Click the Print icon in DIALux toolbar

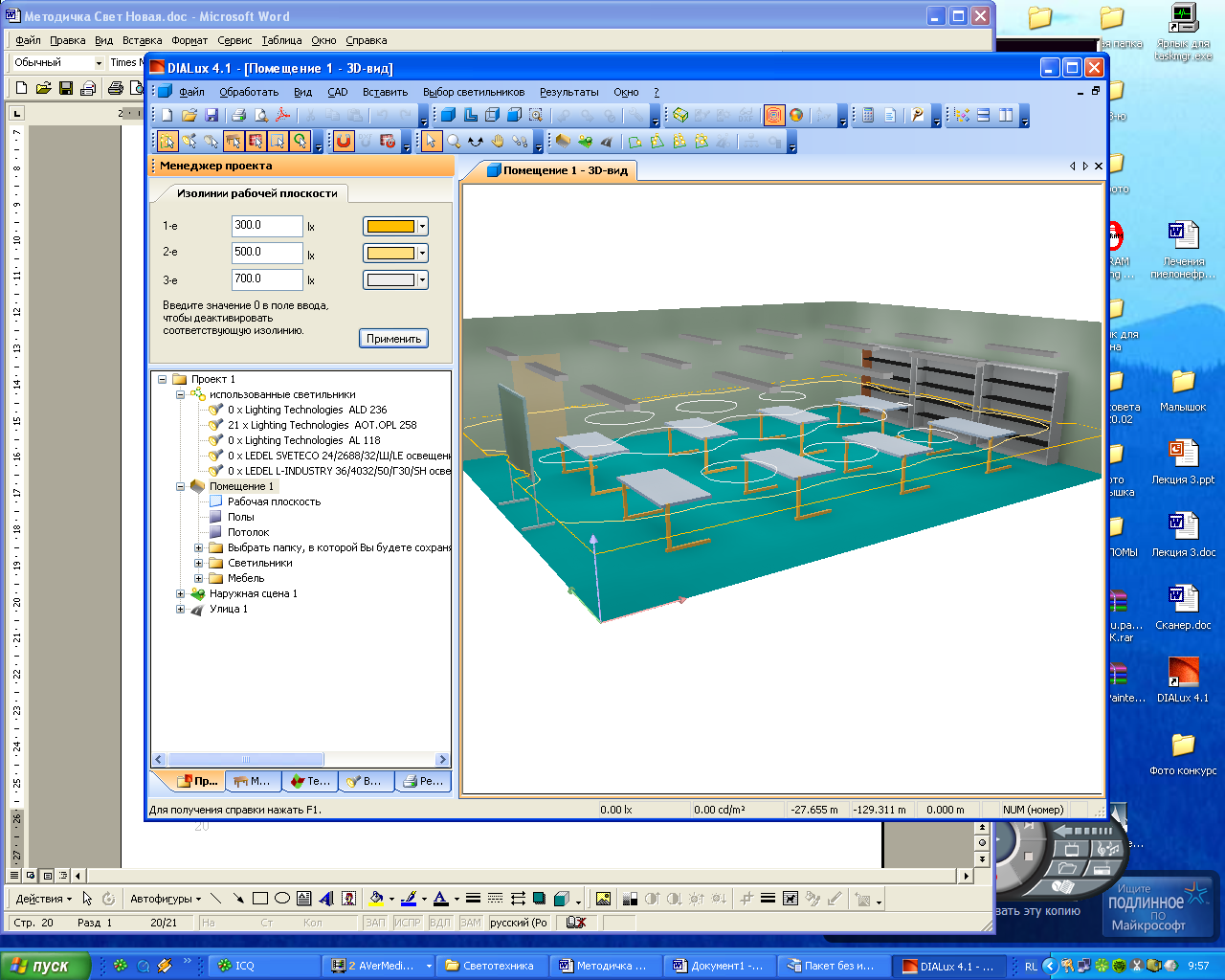click(x=238, y=115)
